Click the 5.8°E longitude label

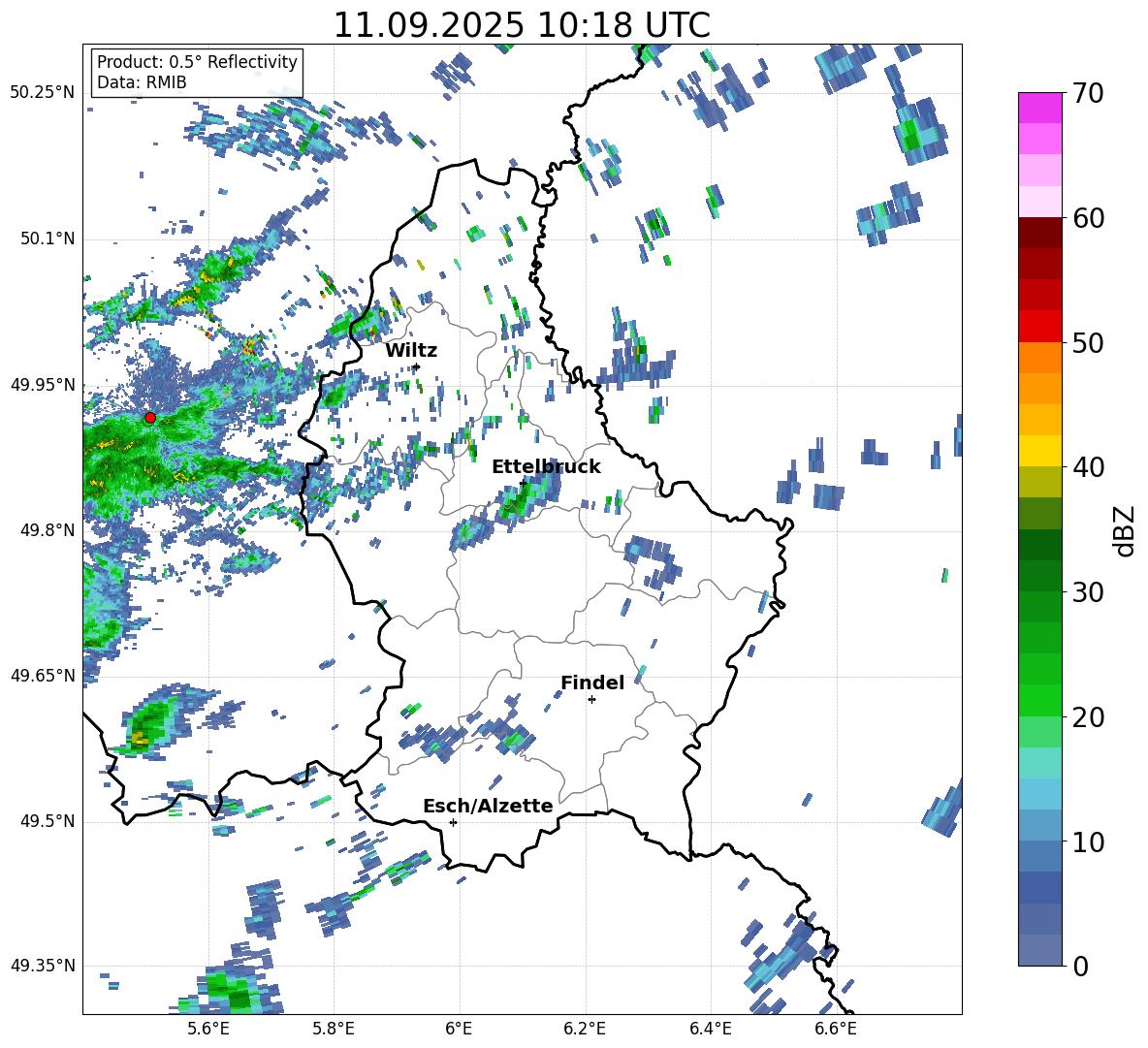pyautogui.click(x=334, y=1029)
